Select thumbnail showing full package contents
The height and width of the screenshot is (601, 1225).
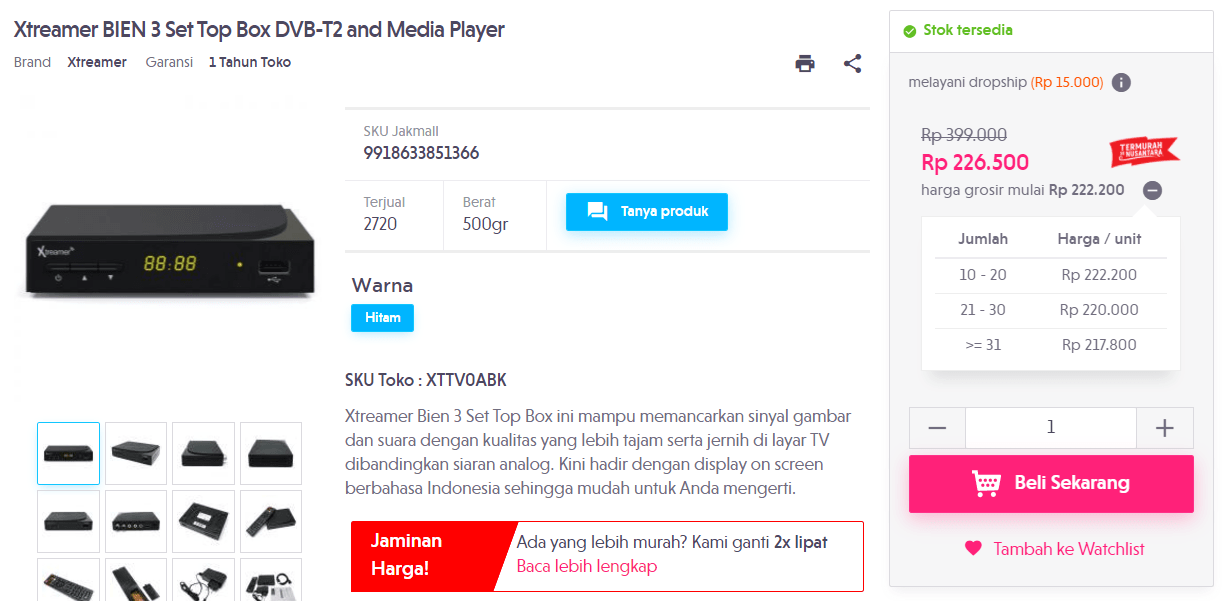click(x=270, y=580)
